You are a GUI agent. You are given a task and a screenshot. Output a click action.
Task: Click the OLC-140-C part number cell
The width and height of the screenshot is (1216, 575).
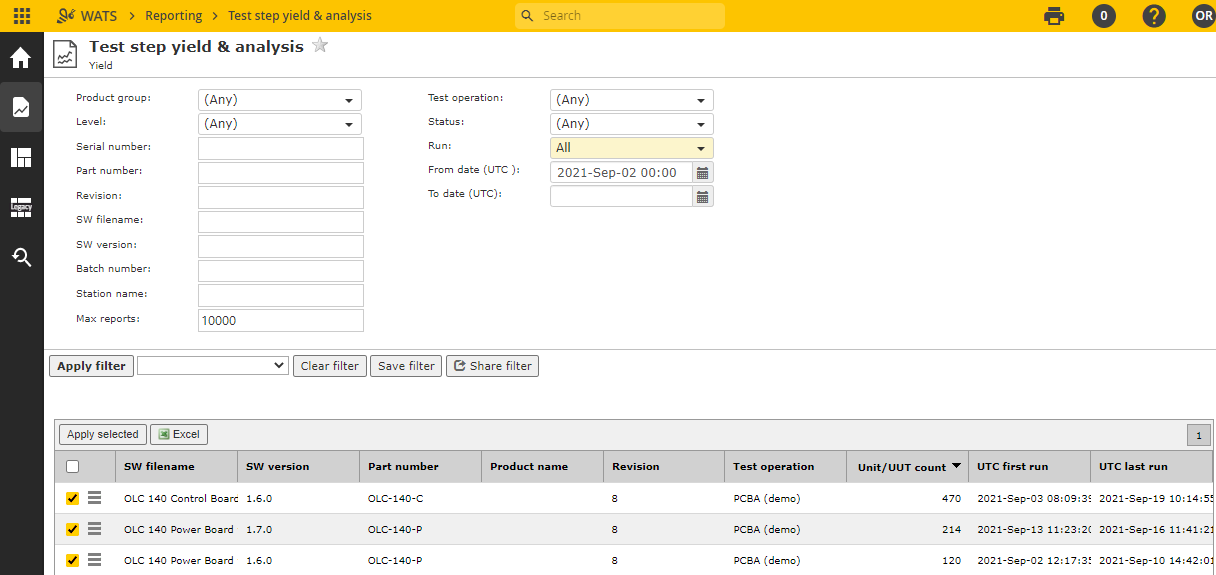pos(420,498)
